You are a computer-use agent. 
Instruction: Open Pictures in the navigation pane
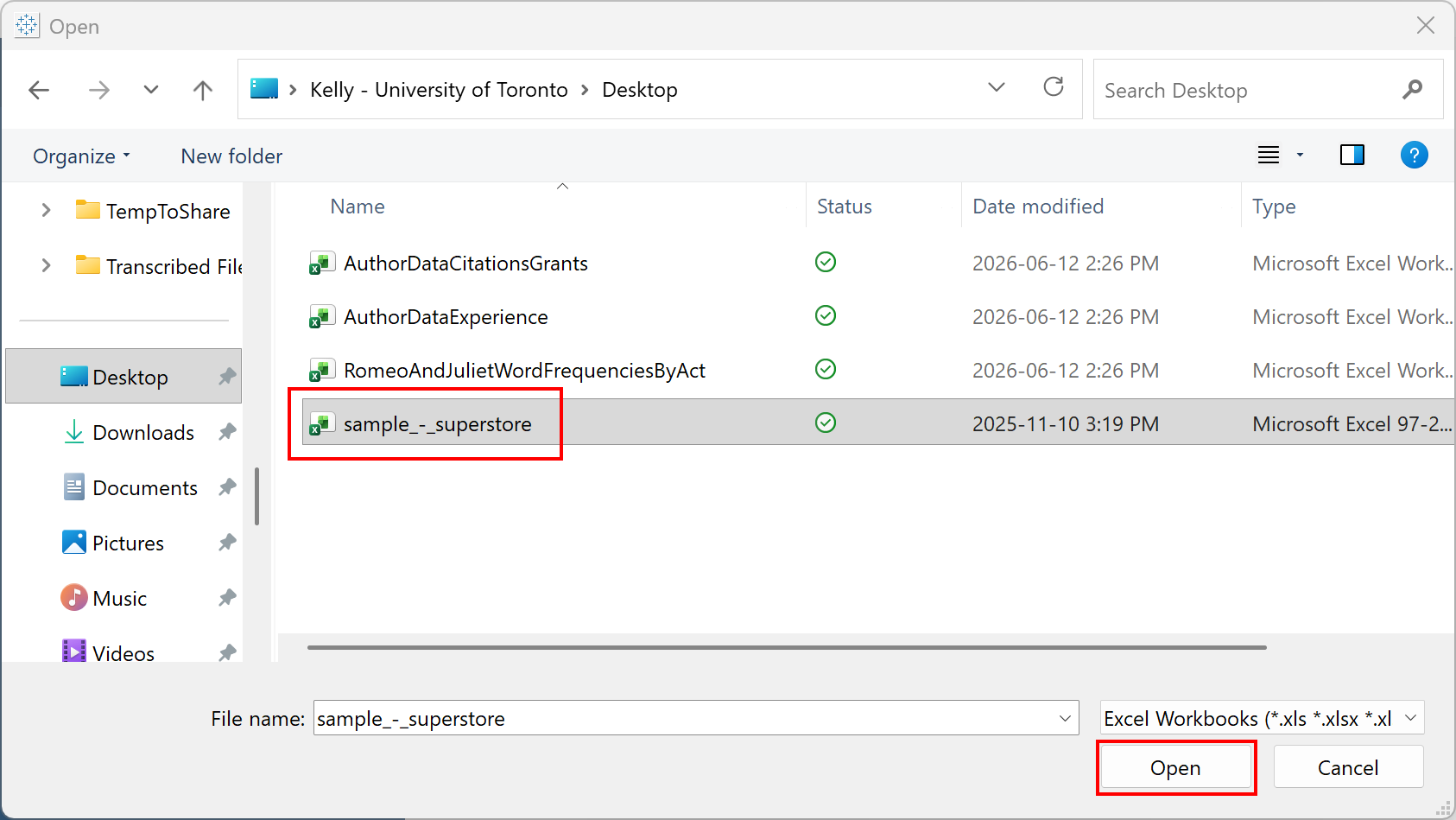pos(113,543)
